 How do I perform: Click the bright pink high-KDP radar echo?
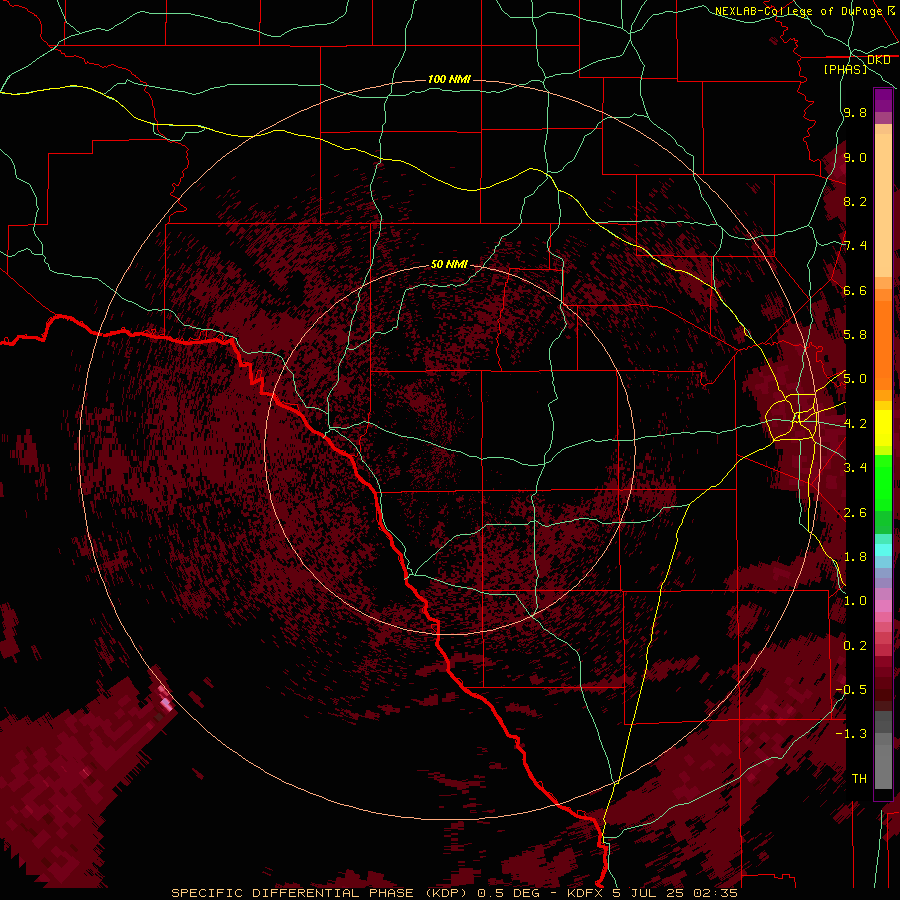[165, 703]
